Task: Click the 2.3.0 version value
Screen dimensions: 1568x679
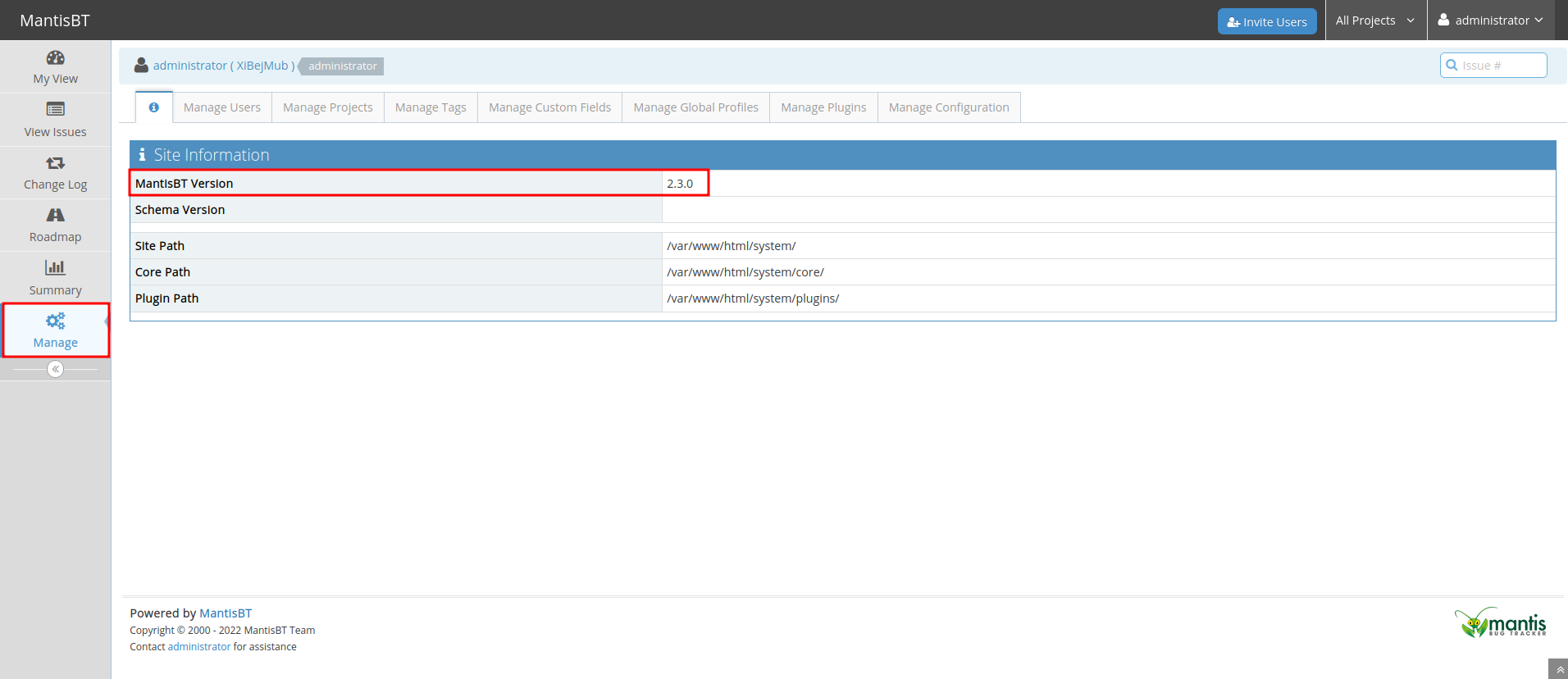Action: point(680,184)
